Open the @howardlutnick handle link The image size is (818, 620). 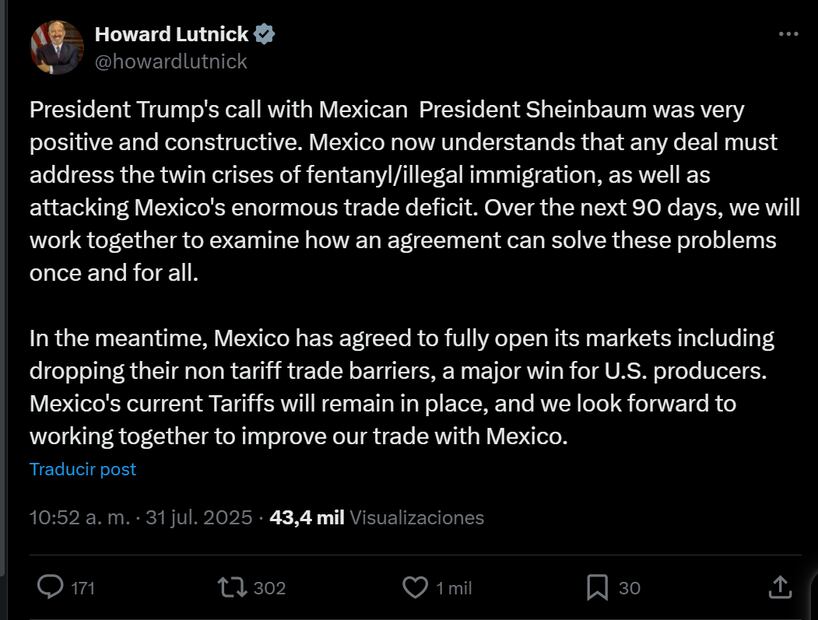coord(171,61)
